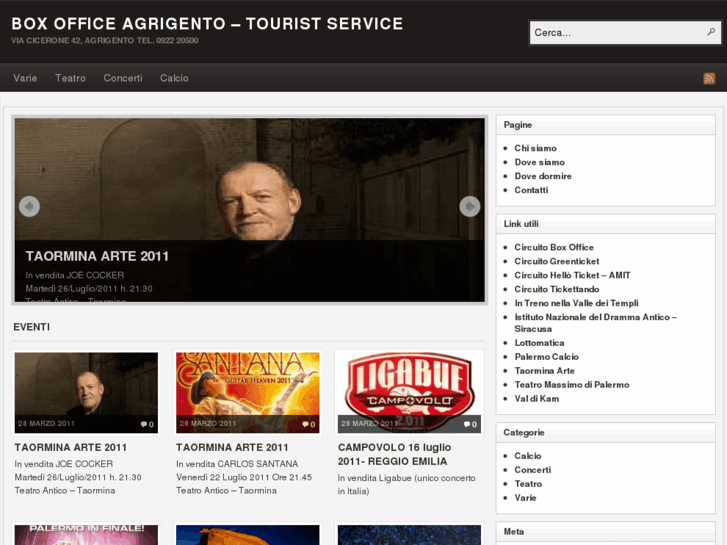Image resolution: width=727 pixels, height=545 pixels.
Task: Click the search magnifier icon
Action: [x=711, y=32]
